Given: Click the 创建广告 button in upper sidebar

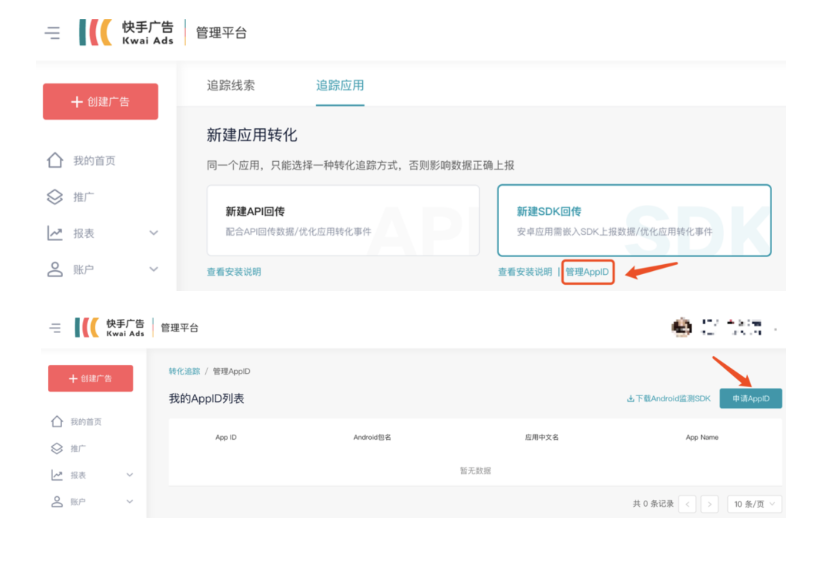Looking at the screenshot, I should pos(100,102).
